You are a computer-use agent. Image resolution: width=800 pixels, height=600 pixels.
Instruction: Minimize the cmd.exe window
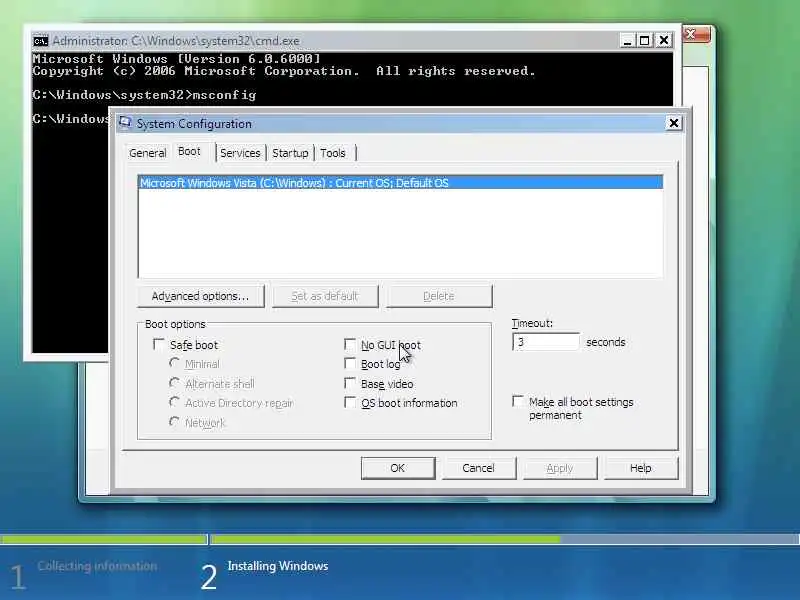[x=627, y=40]
